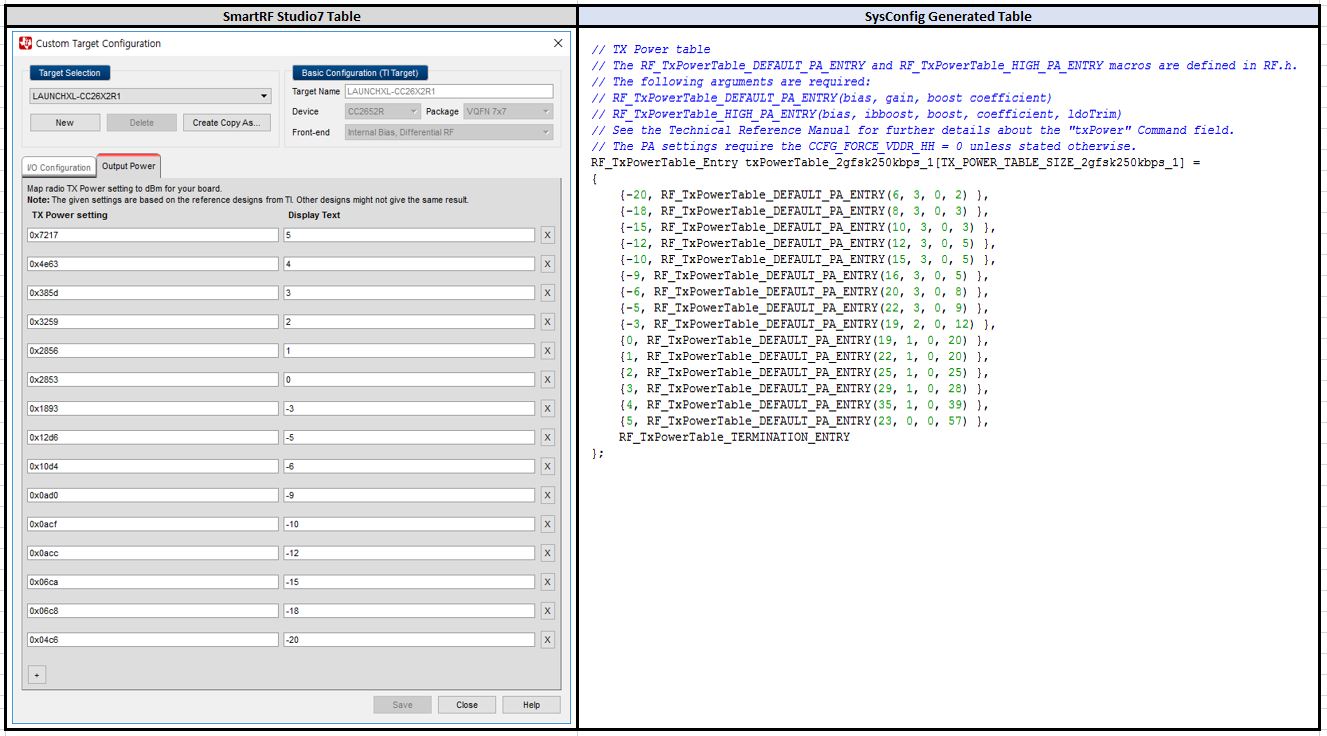This screenshot has width=1327, height=736.
Task: Select the Output Power tab
Action: coord(127,166)
